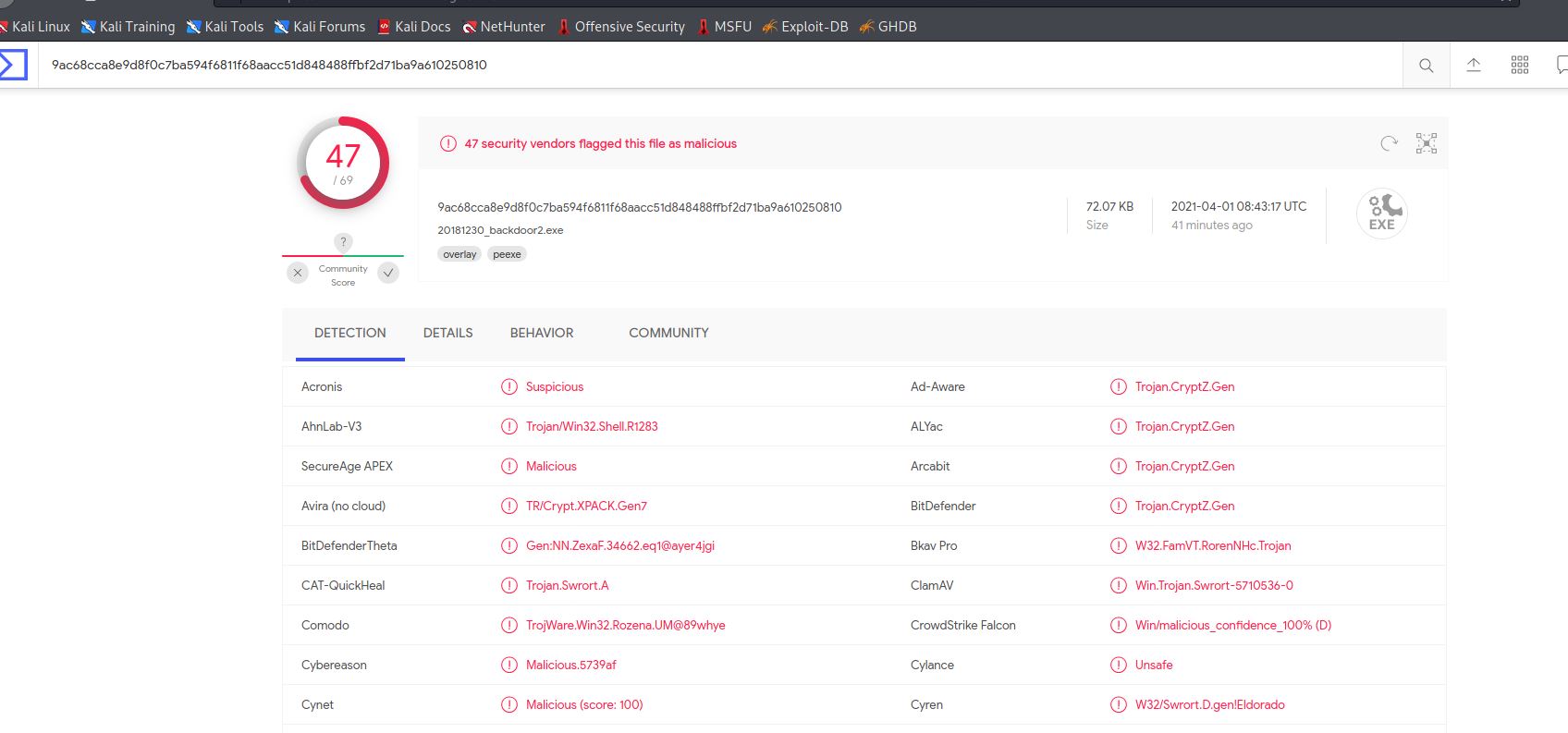Open the NetHunter bookmark
1568x733 pixels.
504,27
